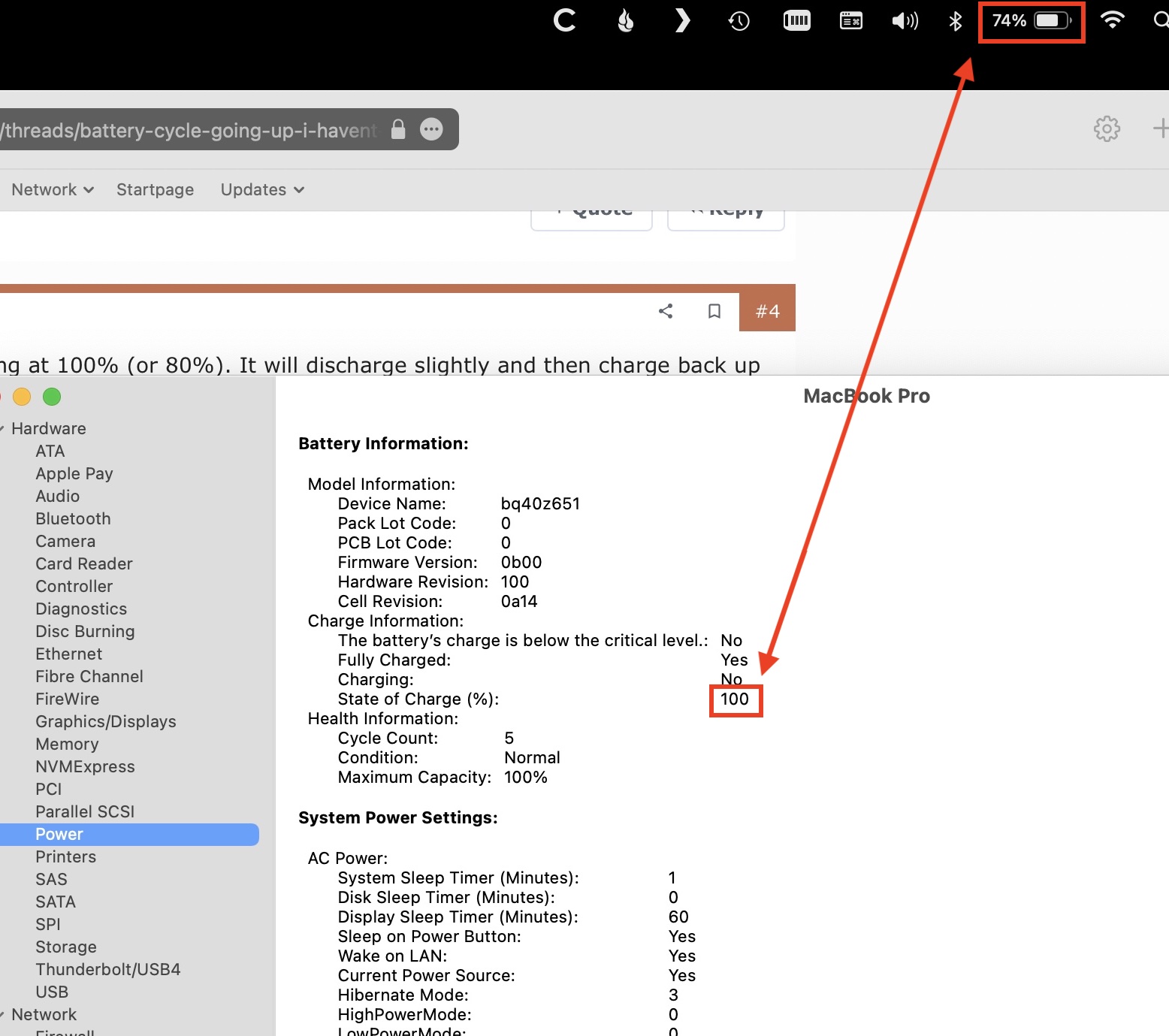Click the crescent C icon in menu bar
This screenshot has height=1036, width=1169.
[565, 20]
